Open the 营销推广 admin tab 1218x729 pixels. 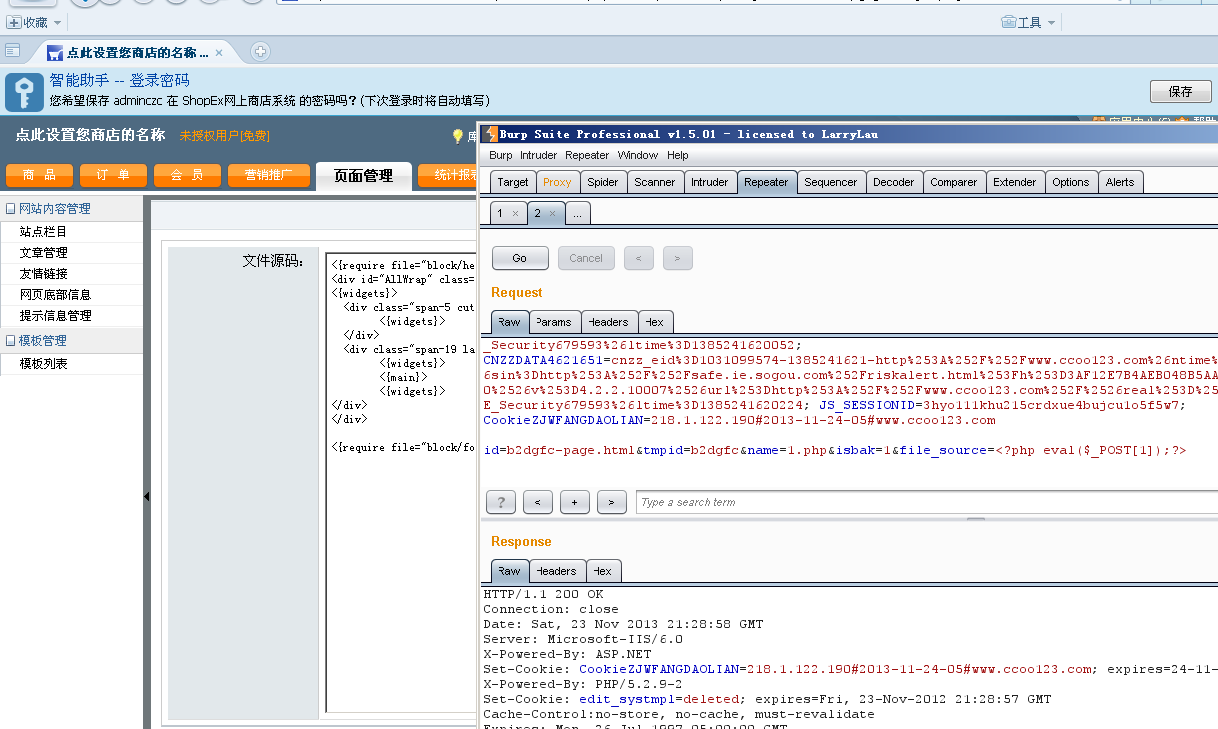268,175
